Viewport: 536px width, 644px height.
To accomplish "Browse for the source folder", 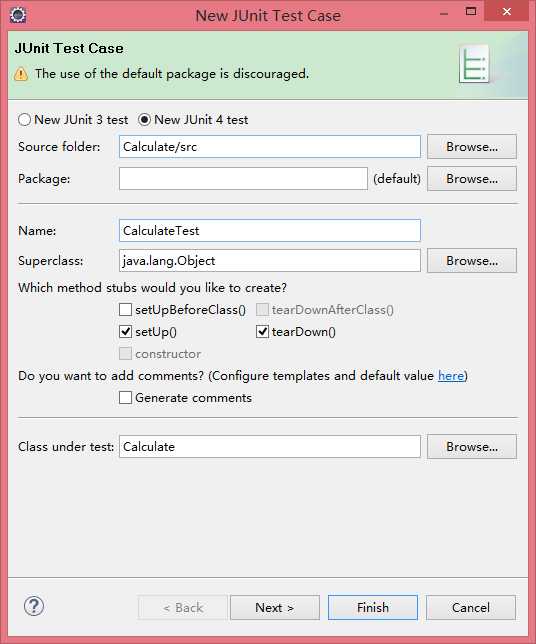I will click(472, 147).
